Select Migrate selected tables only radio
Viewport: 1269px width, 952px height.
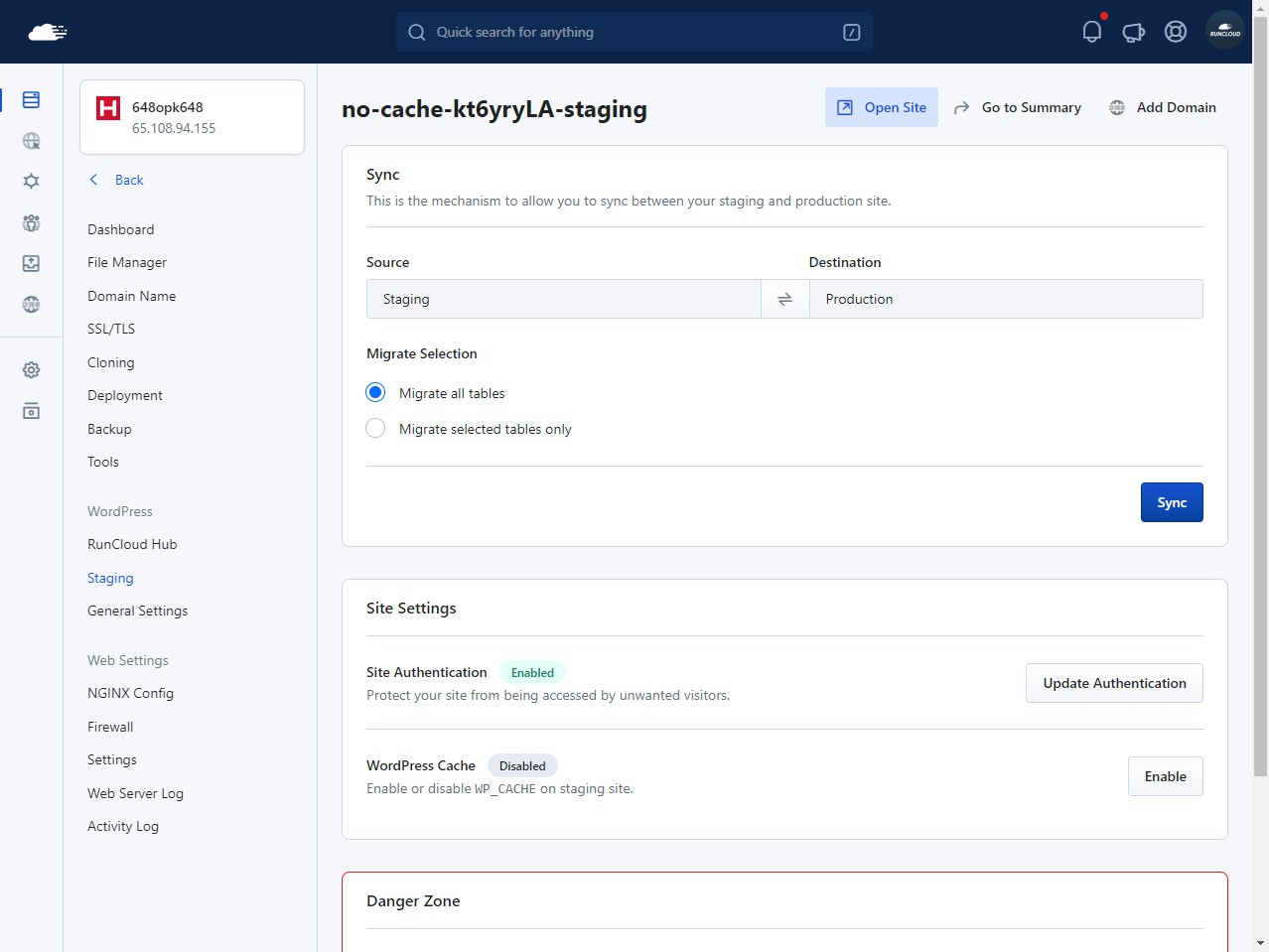point(375,428)
